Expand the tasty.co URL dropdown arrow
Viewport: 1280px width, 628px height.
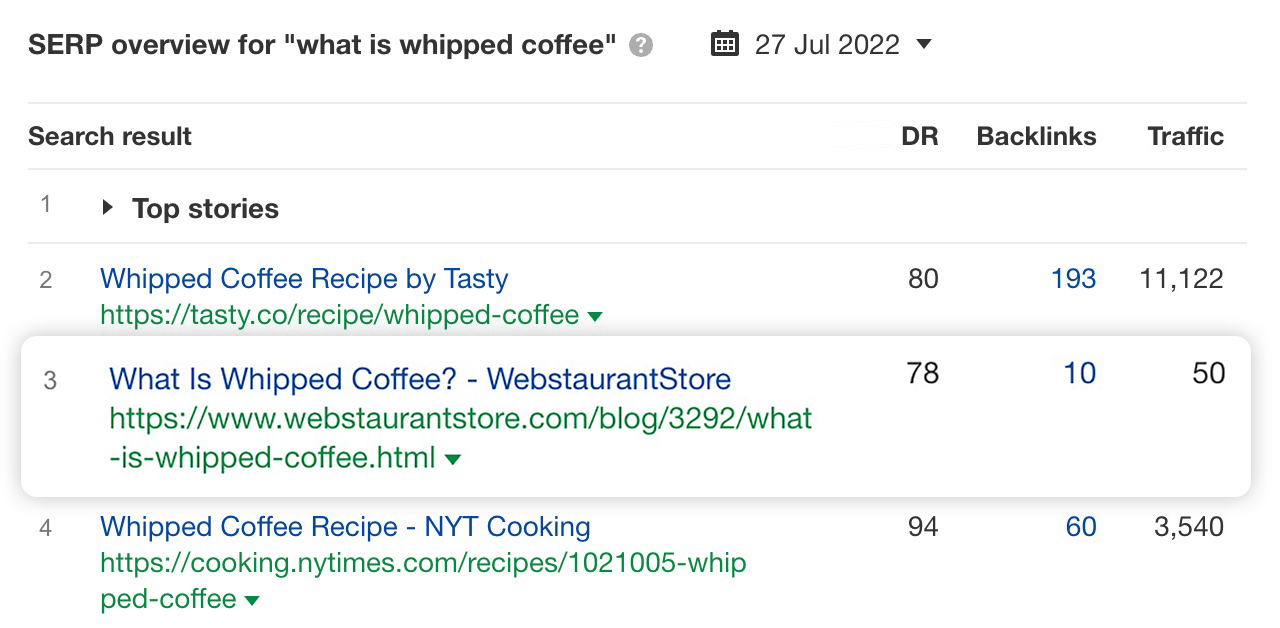(x=595, y=316)
